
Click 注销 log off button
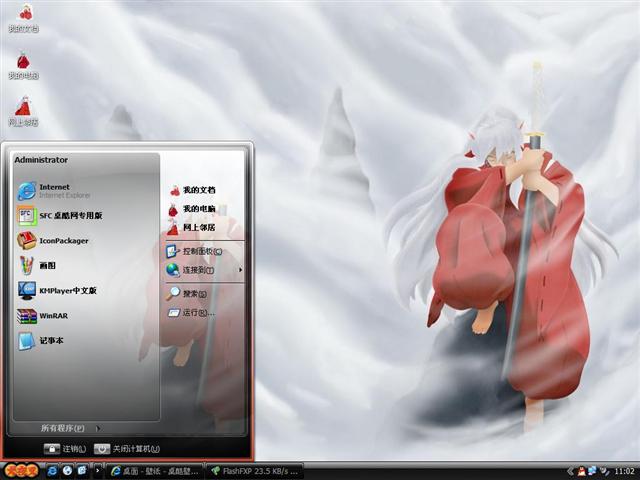coord(64,449)
